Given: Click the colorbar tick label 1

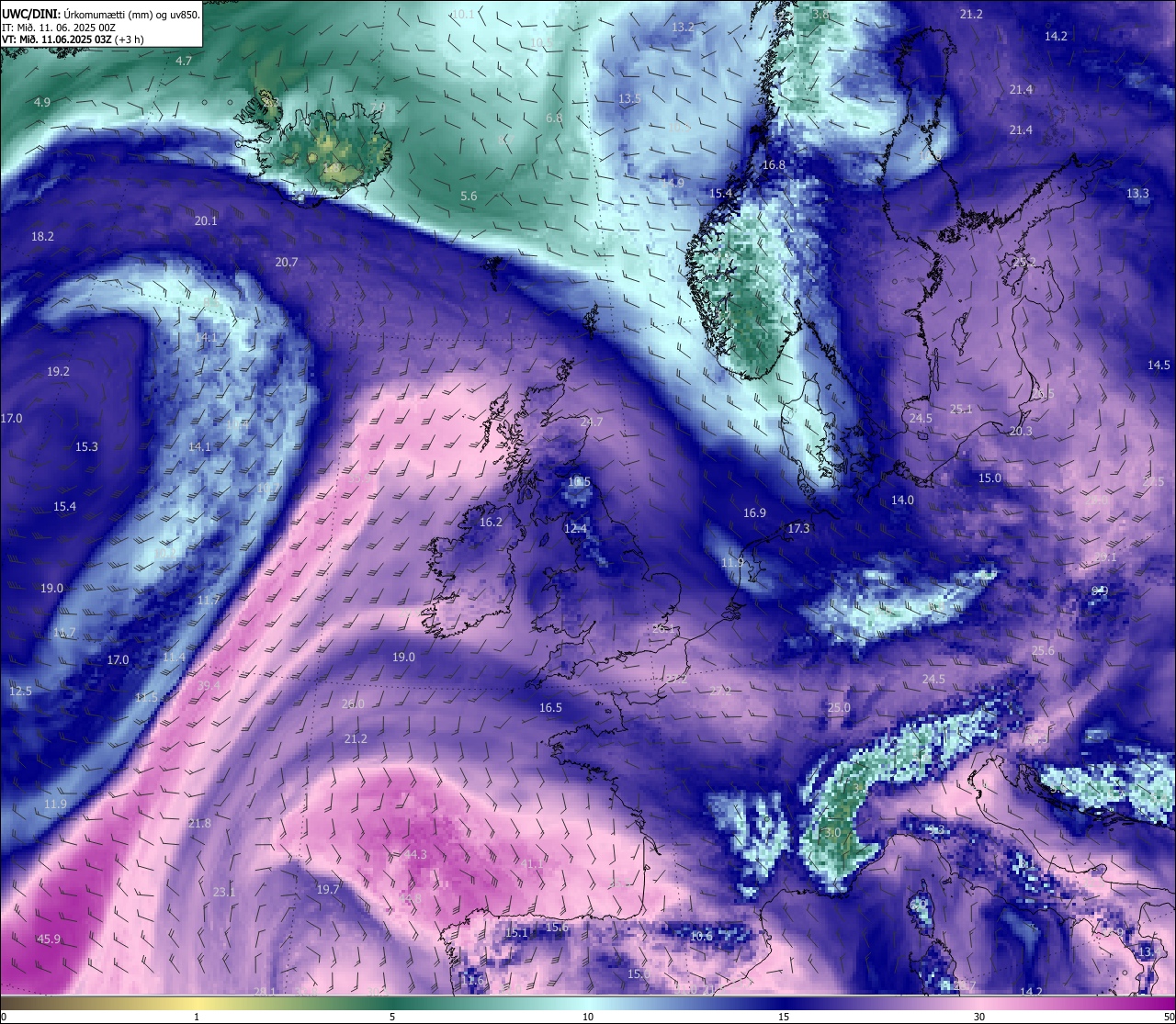Looking at the screenshot, I should click(197, 1017).
